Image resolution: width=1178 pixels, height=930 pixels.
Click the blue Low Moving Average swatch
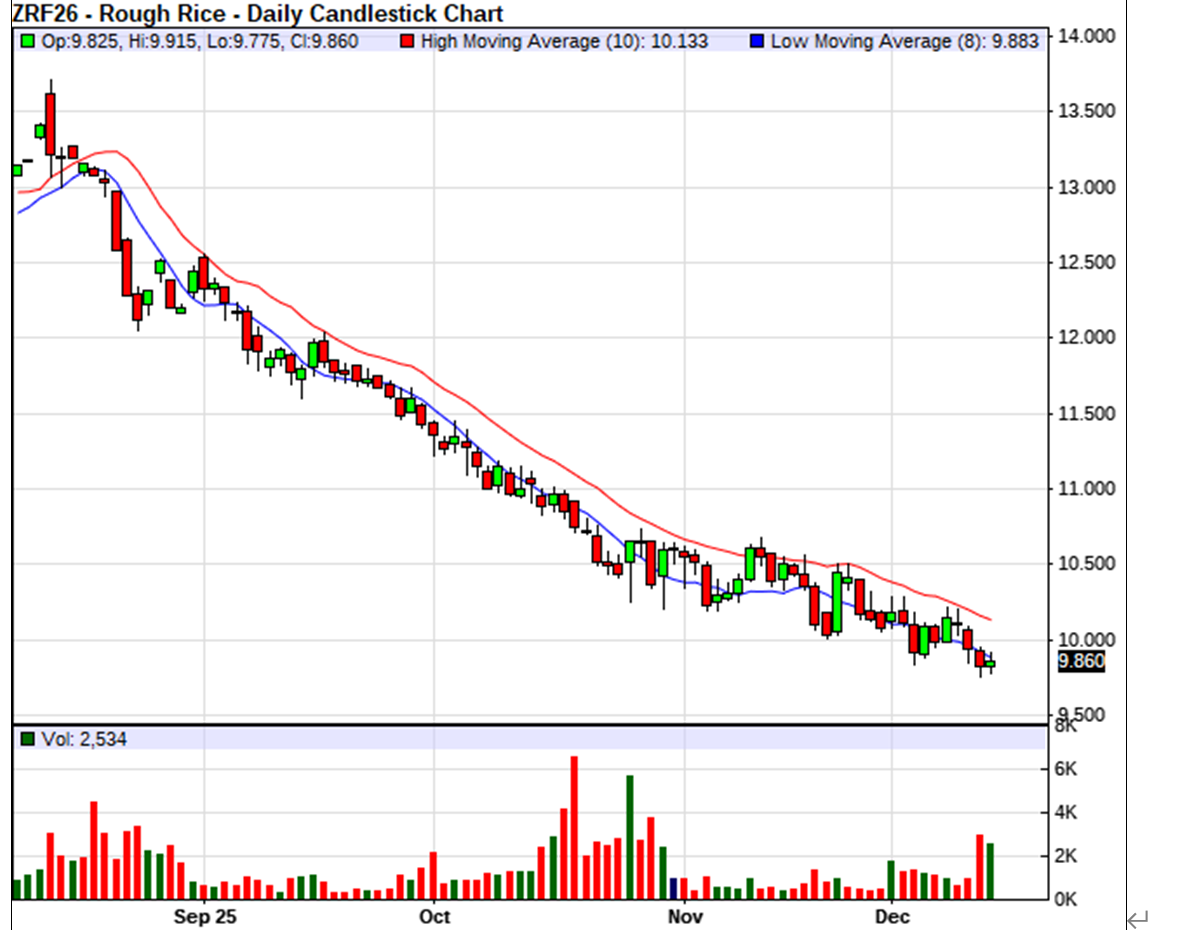tap(758, 41)
